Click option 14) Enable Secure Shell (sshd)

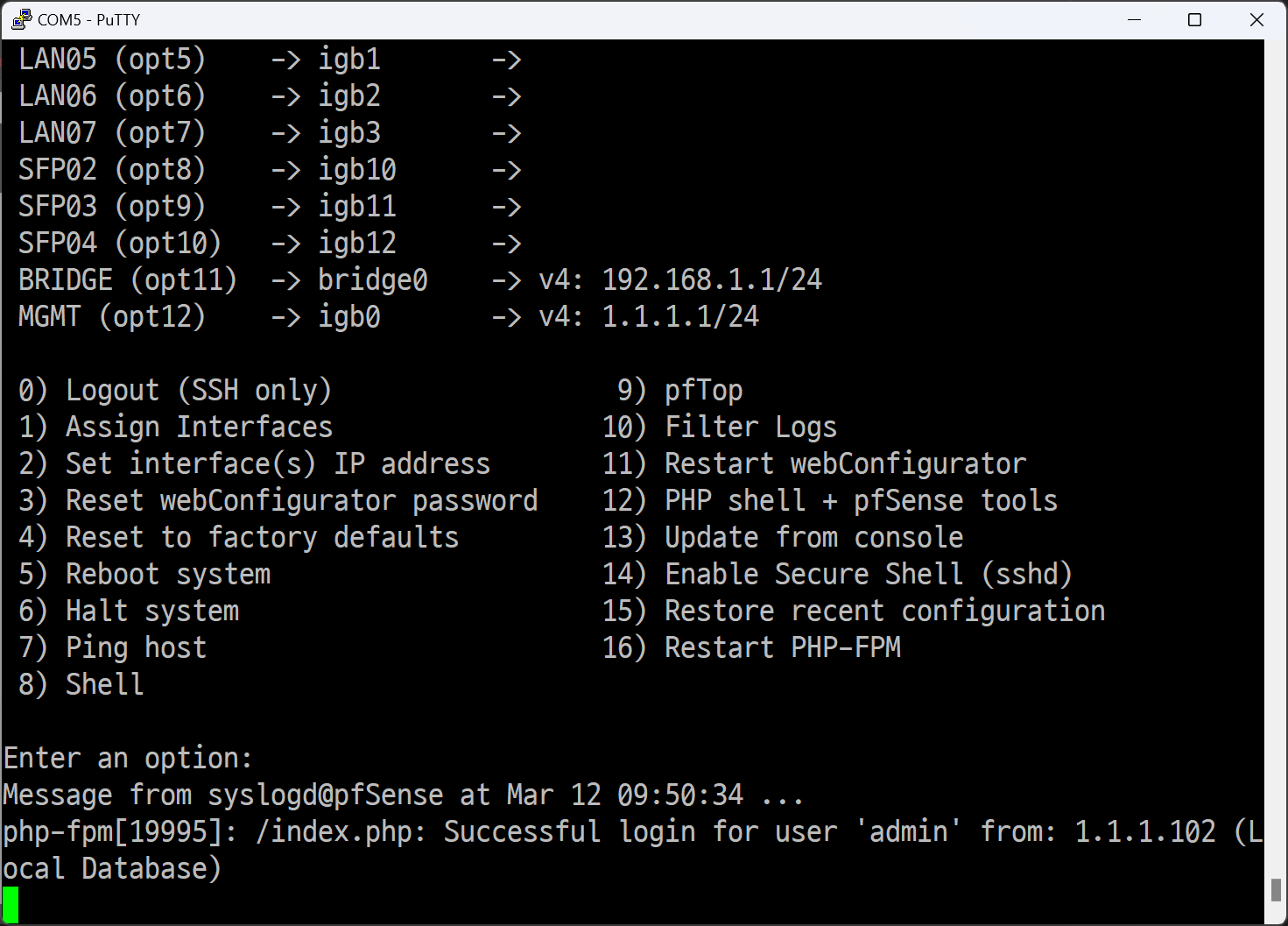click(x=837, y=574)
